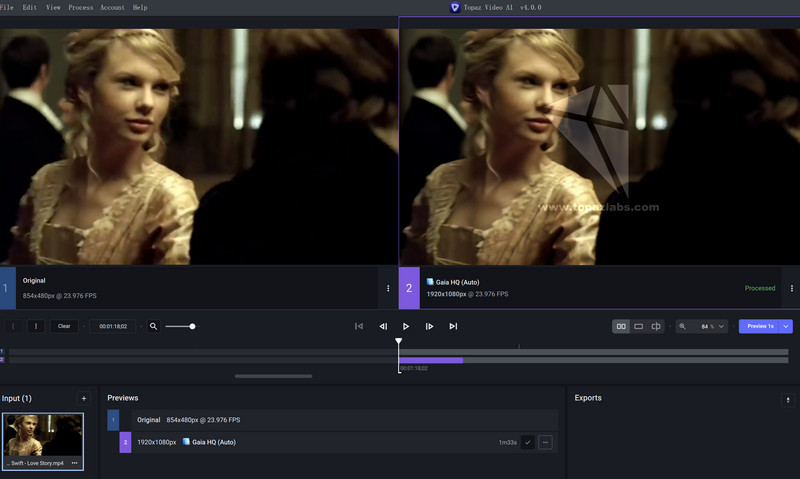Open the Process menu
The height and width of the screenshot is (479, 800).
coord(81,8)
